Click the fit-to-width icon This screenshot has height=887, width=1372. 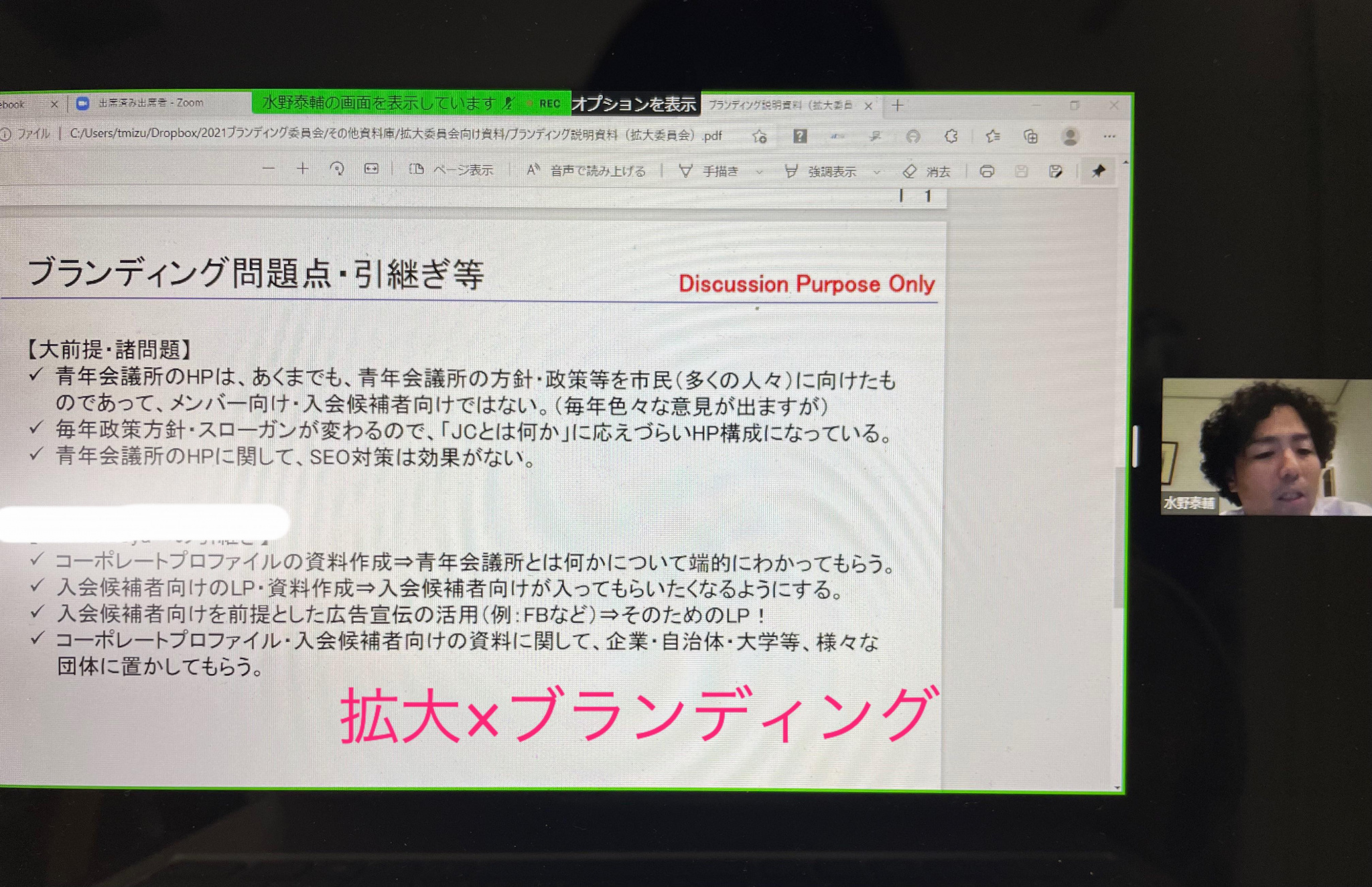pos(371,169)
